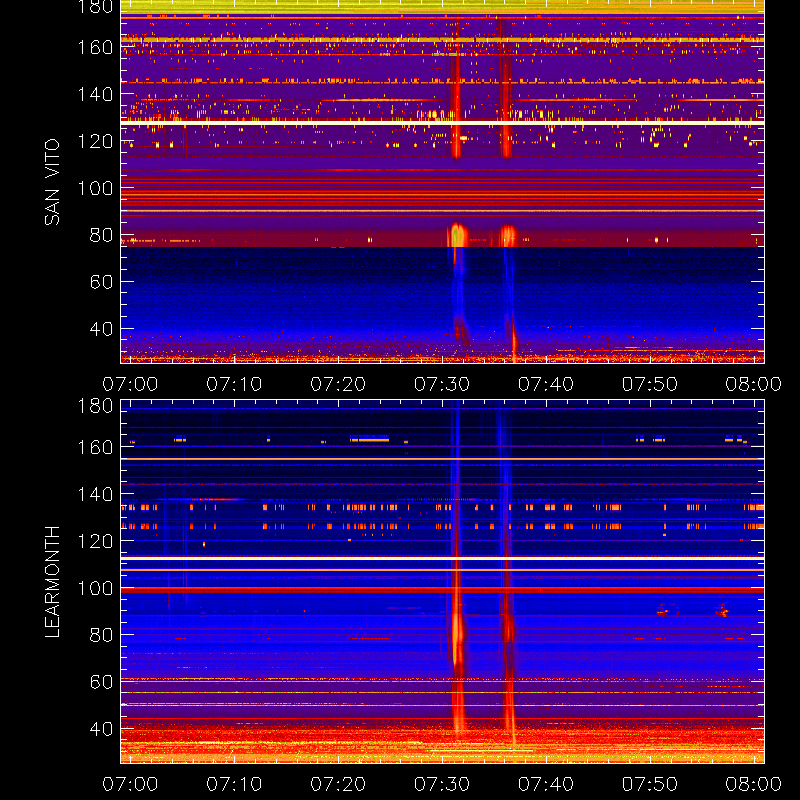Select the 60 tick label on San Vito axis
This screenshot has height=800, width=800.
click(x=101, y=282)
